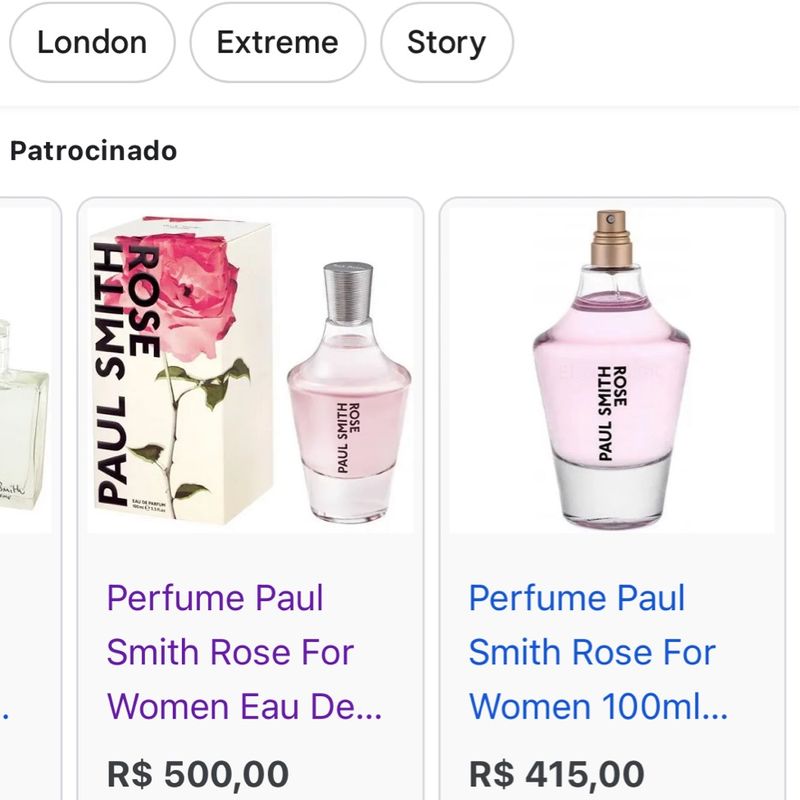Tap the Patrocinado section label
The width and height of the screenshot is (800, 800).
tap(92, 150)
